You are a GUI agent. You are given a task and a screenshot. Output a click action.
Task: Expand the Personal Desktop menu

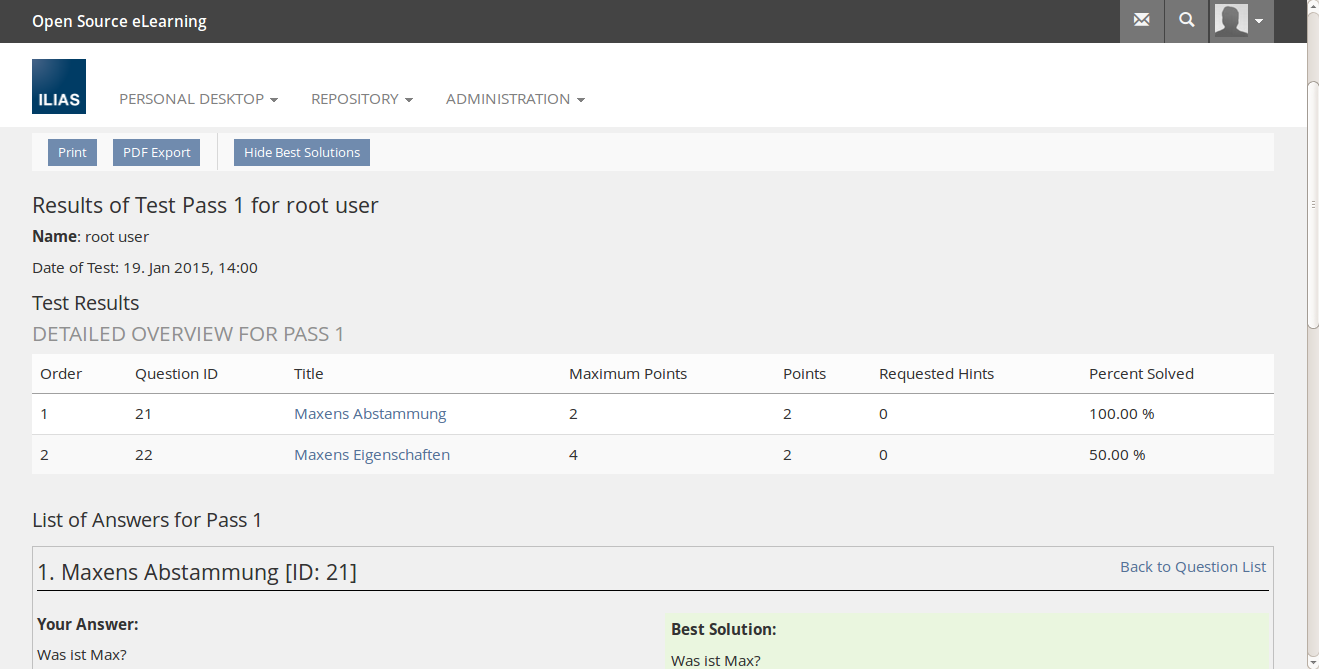pyautogui.click(x=198, y=99)
